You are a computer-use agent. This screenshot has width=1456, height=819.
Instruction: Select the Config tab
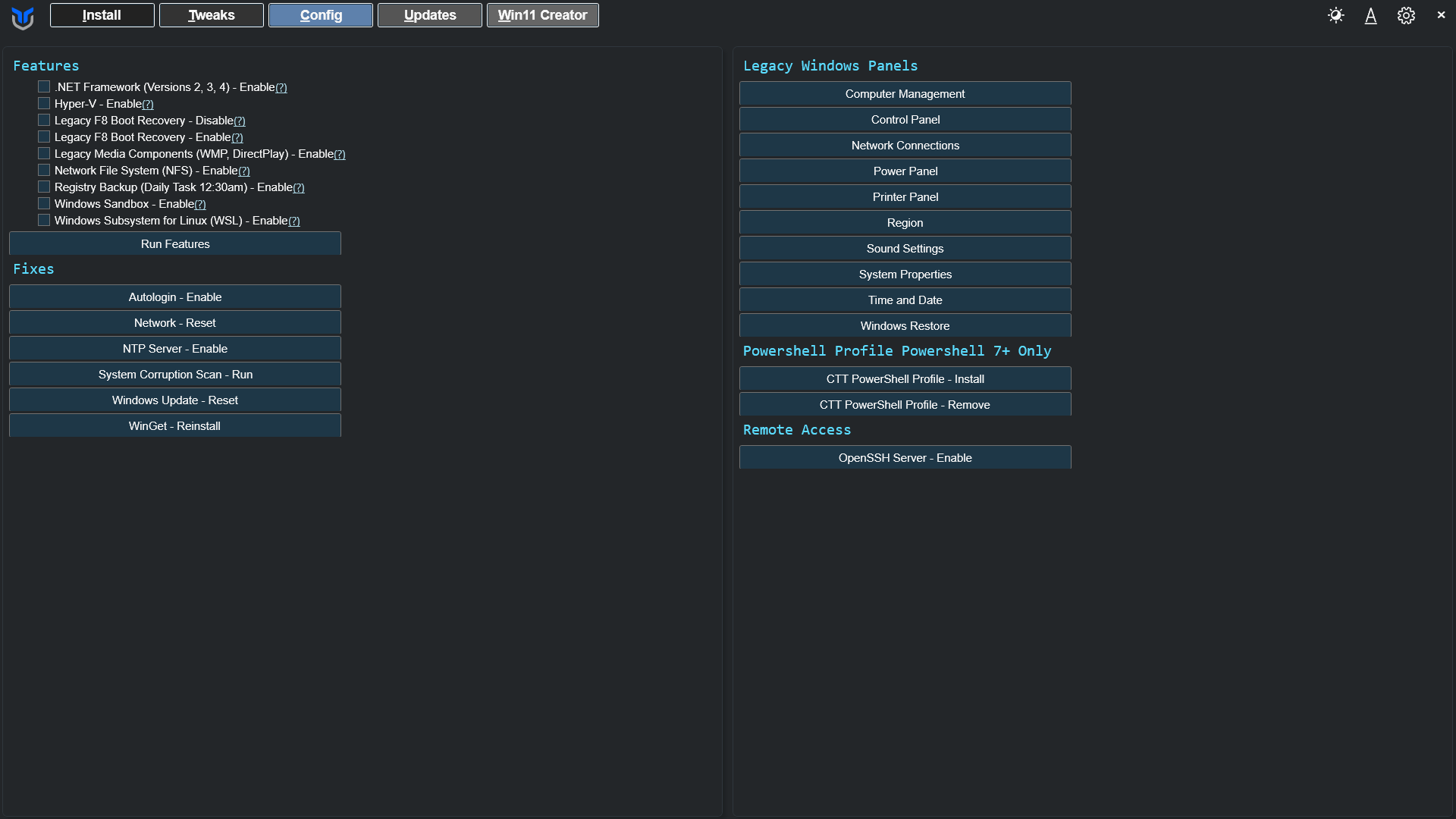click(x=321, y=15)
